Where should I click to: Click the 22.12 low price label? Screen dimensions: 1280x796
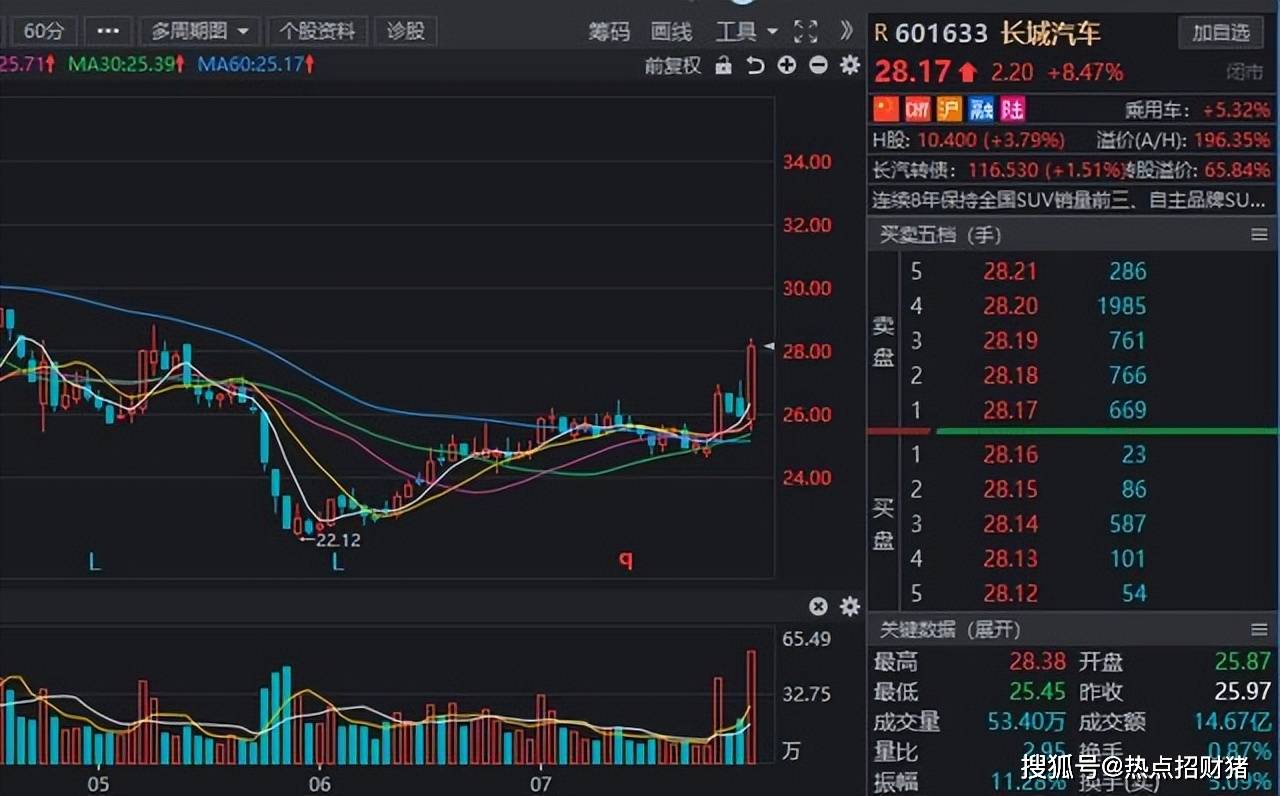point(338,540)
